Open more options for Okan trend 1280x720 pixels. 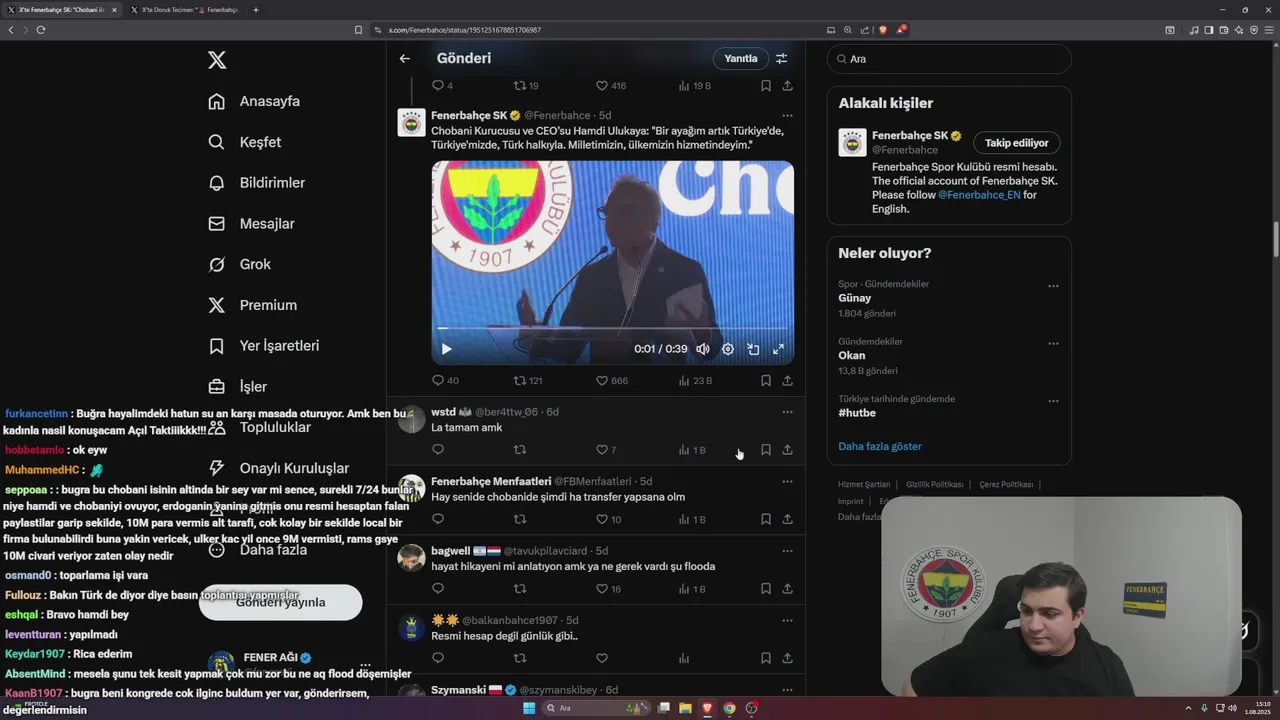[1053, 344]
